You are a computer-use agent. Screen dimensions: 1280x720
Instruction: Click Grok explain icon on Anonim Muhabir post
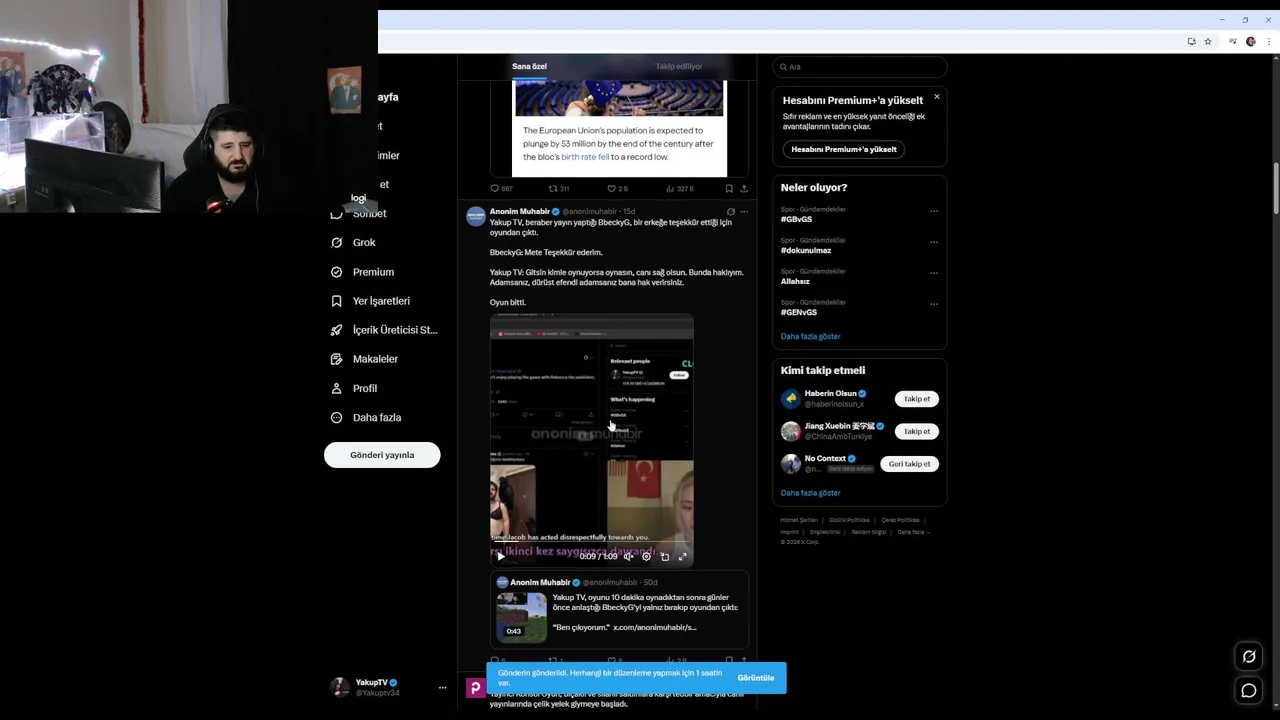point(730,212)
